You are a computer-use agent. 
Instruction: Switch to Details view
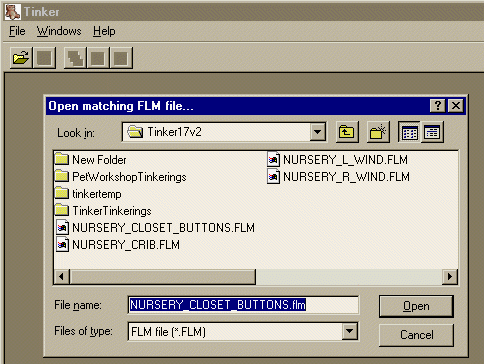(x=432, y=132)
